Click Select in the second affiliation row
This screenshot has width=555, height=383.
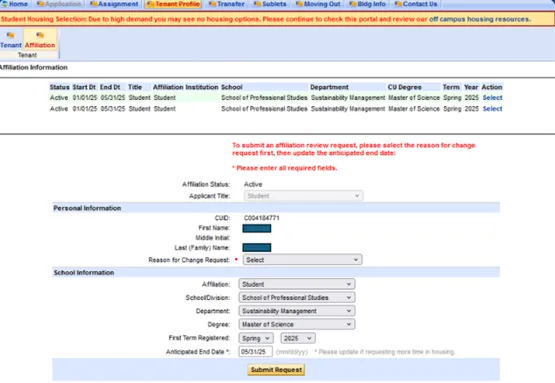pos(492,109)
